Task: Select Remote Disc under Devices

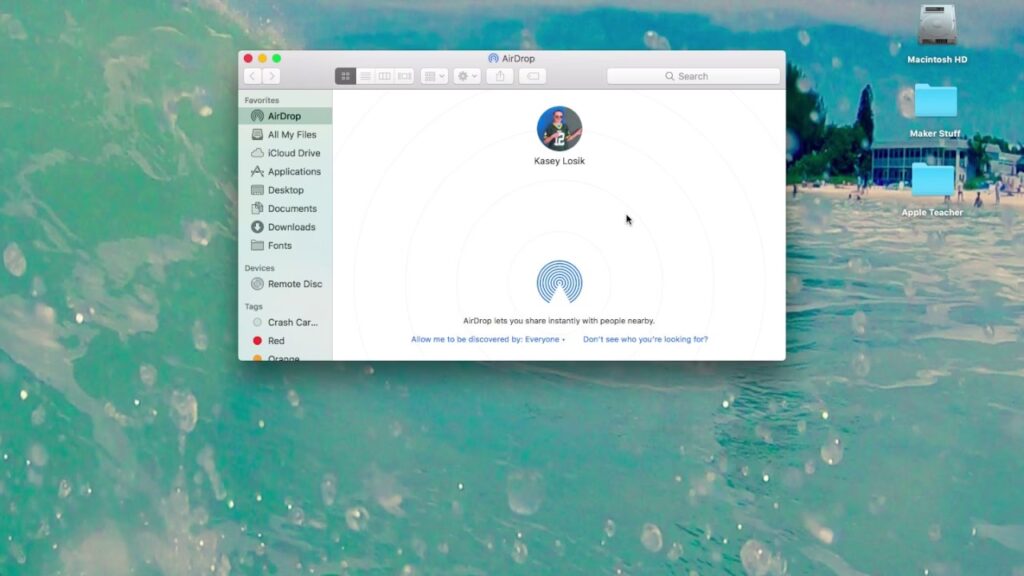Action: (x=294, y=284)
